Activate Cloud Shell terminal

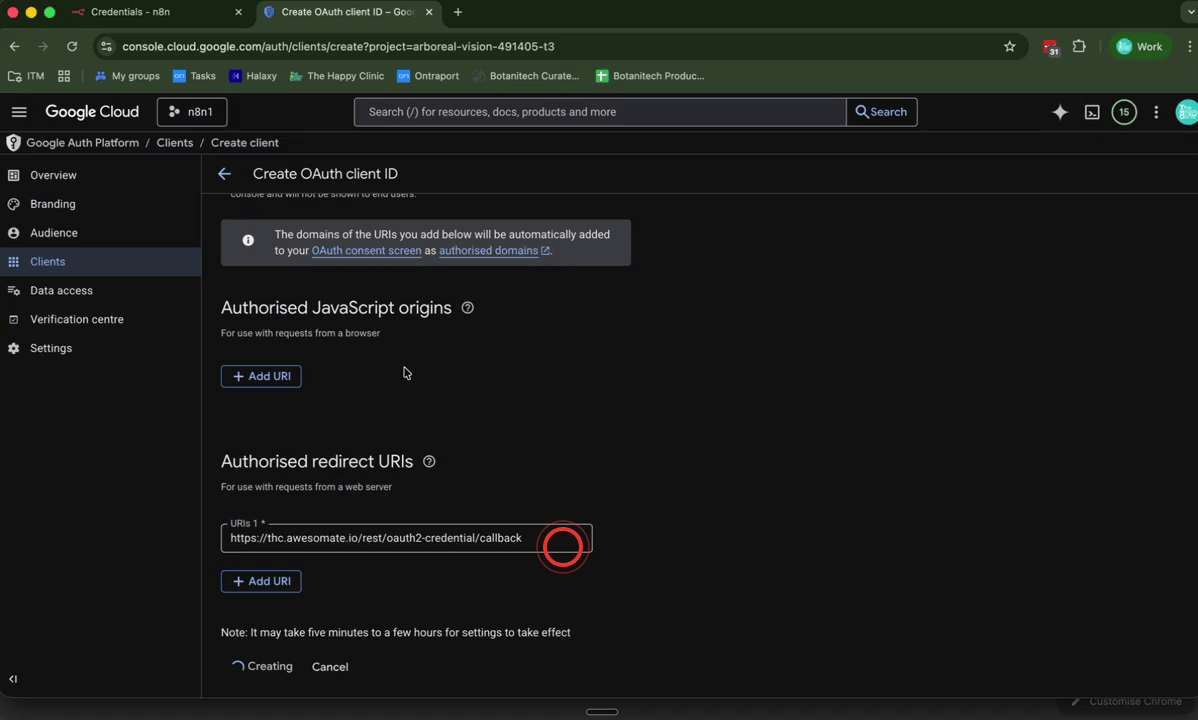(x=1092, y=112)
